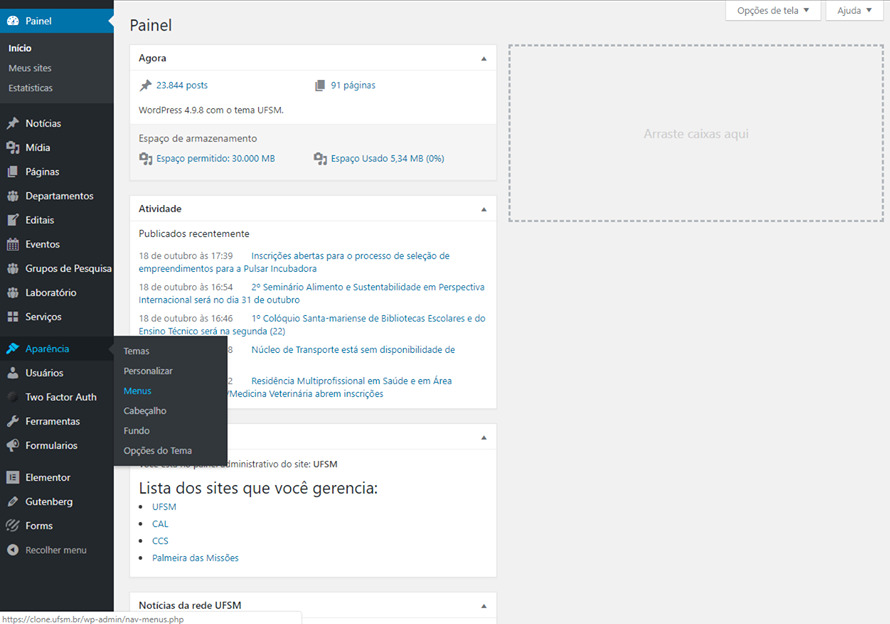This screenshot has width=890, height=624.
Task: Click the Eventos calendar icon
Action: pos(13,245)
